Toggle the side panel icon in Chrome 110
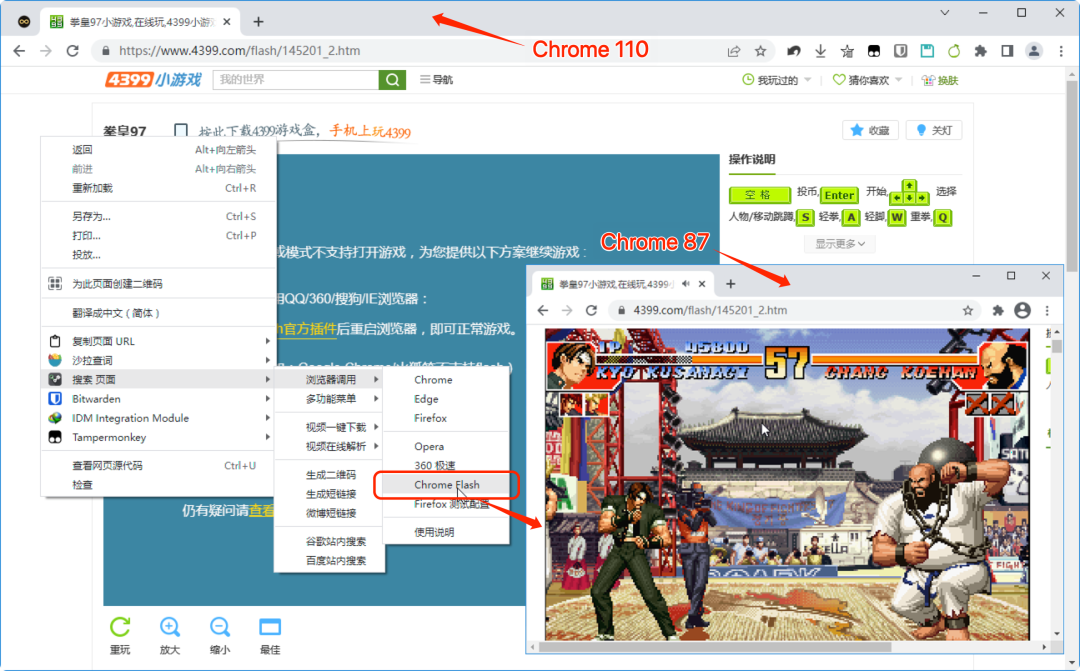 (1007, 51)
